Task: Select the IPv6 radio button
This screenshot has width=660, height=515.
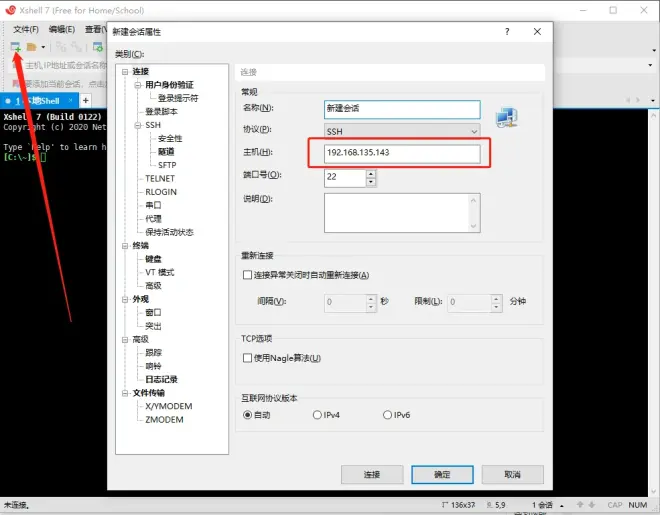Action: pyautogui.click(x=387, y=415)
